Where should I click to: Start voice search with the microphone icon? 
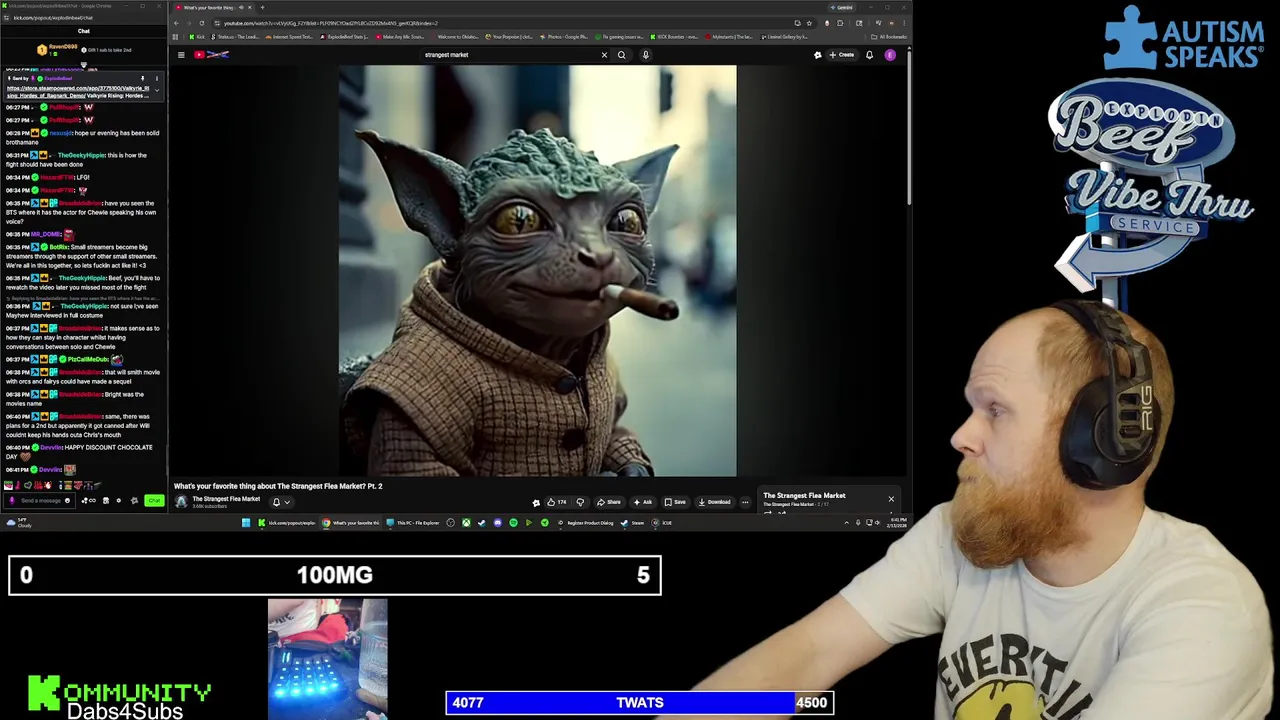(x=646, y=55)
